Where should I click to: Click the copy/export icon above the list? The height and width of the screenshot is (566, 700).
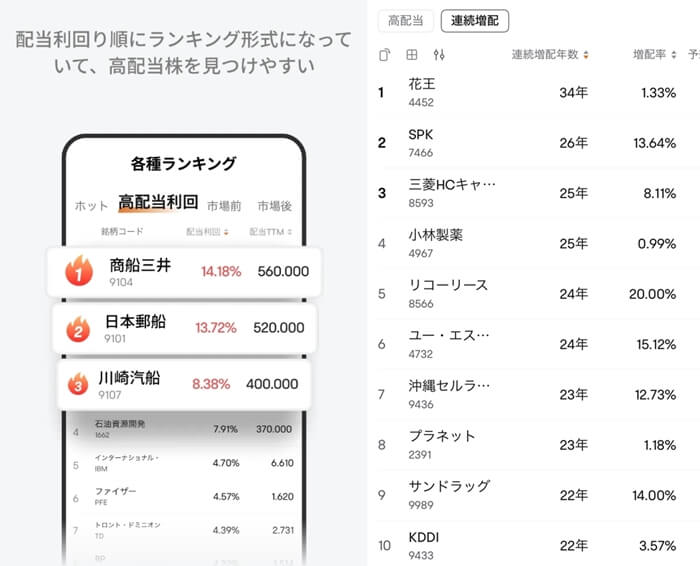click(384, 55)
